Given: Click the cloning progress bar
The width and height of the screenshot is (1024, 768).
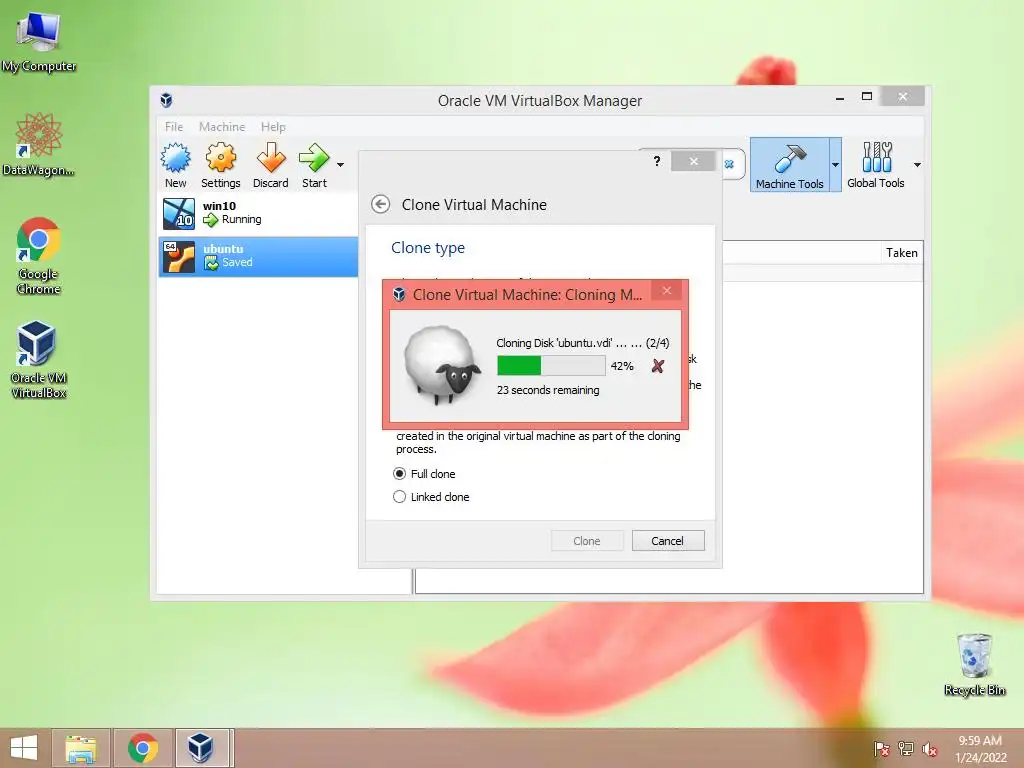Looking at the screenshot, I should pos(551,366).
